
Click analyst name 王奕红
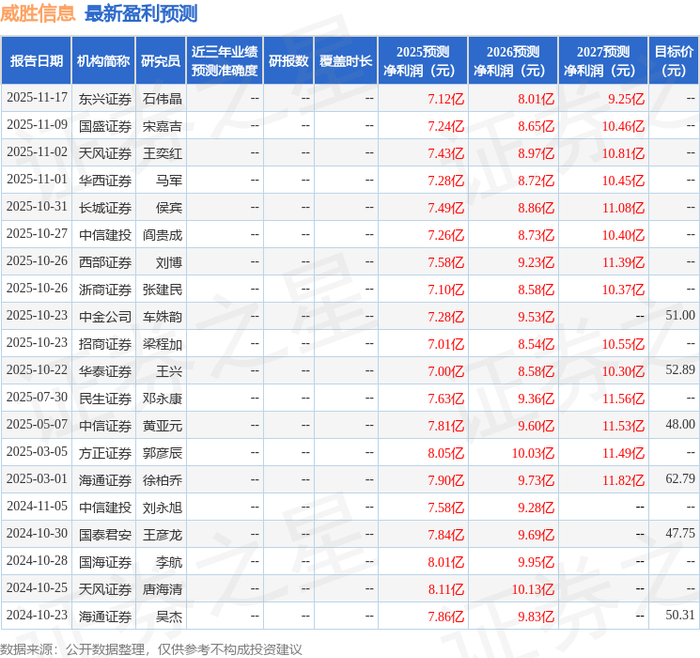click(162, 153)
